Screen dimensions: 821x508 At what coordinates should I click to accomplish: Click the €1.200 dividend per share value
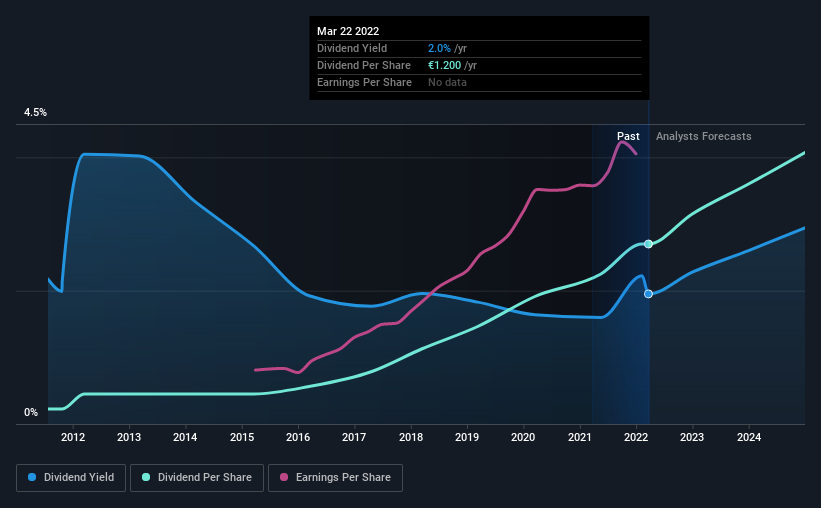[444, 65]
